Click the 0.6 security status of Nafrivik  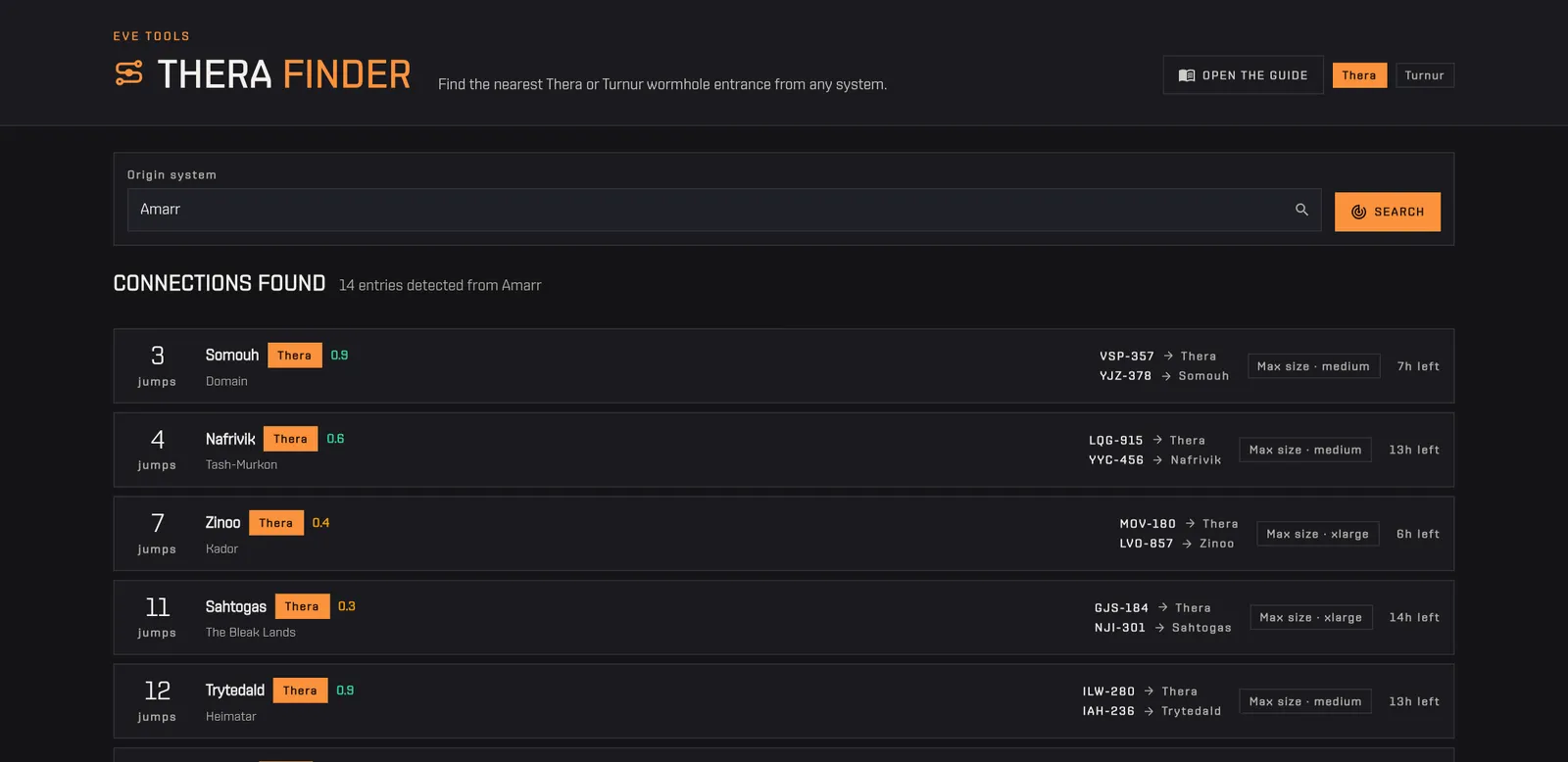(335, 439)
